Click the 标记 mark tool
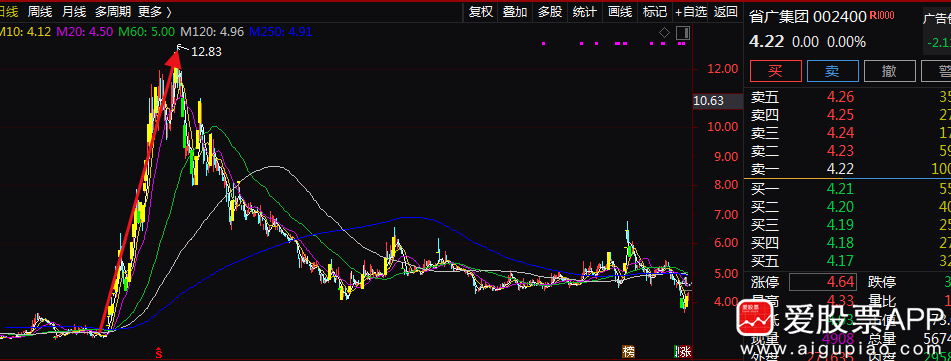 [654, 11]
